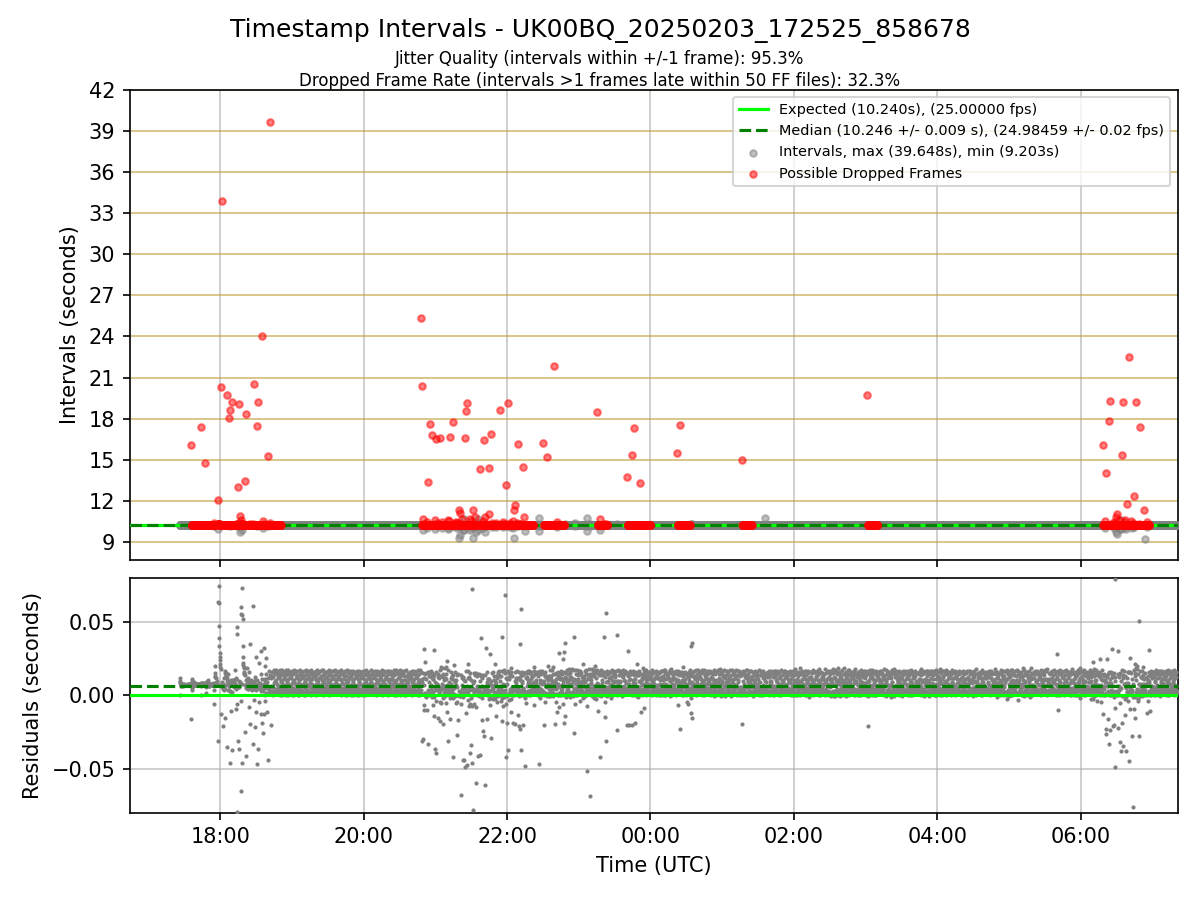Click the x-axis tick label '02:00'
Viewport: 1200px width, 900px height.
point(794,835)
